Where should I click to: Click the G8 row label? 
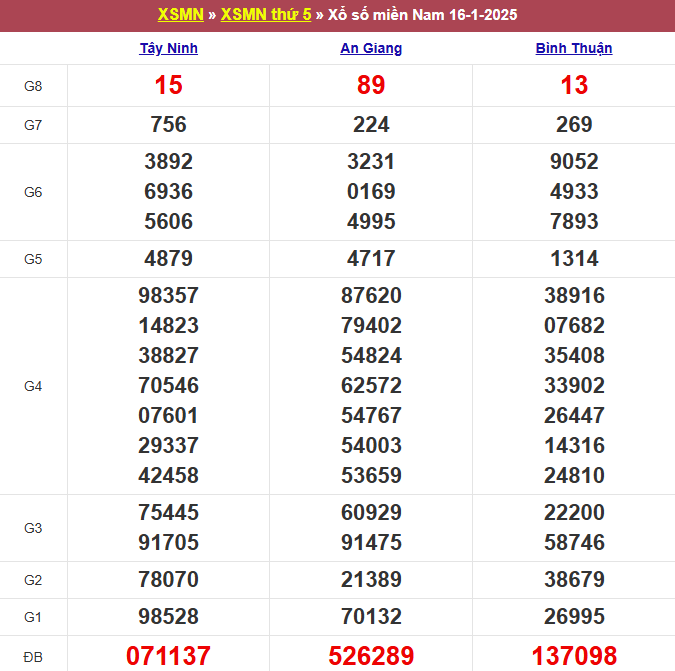33,86
